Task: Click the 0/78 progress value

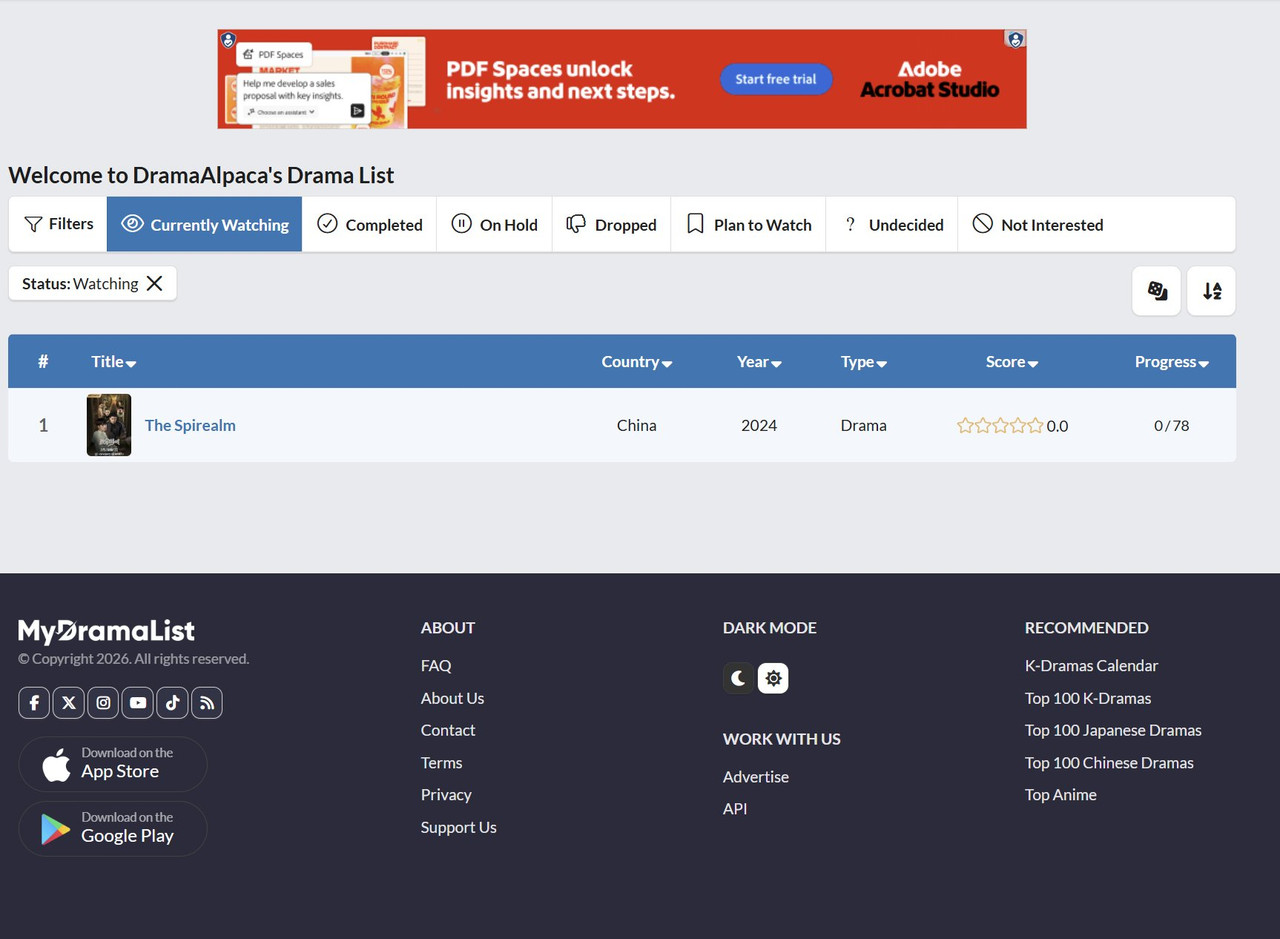Action: (x=1171, y=425)
